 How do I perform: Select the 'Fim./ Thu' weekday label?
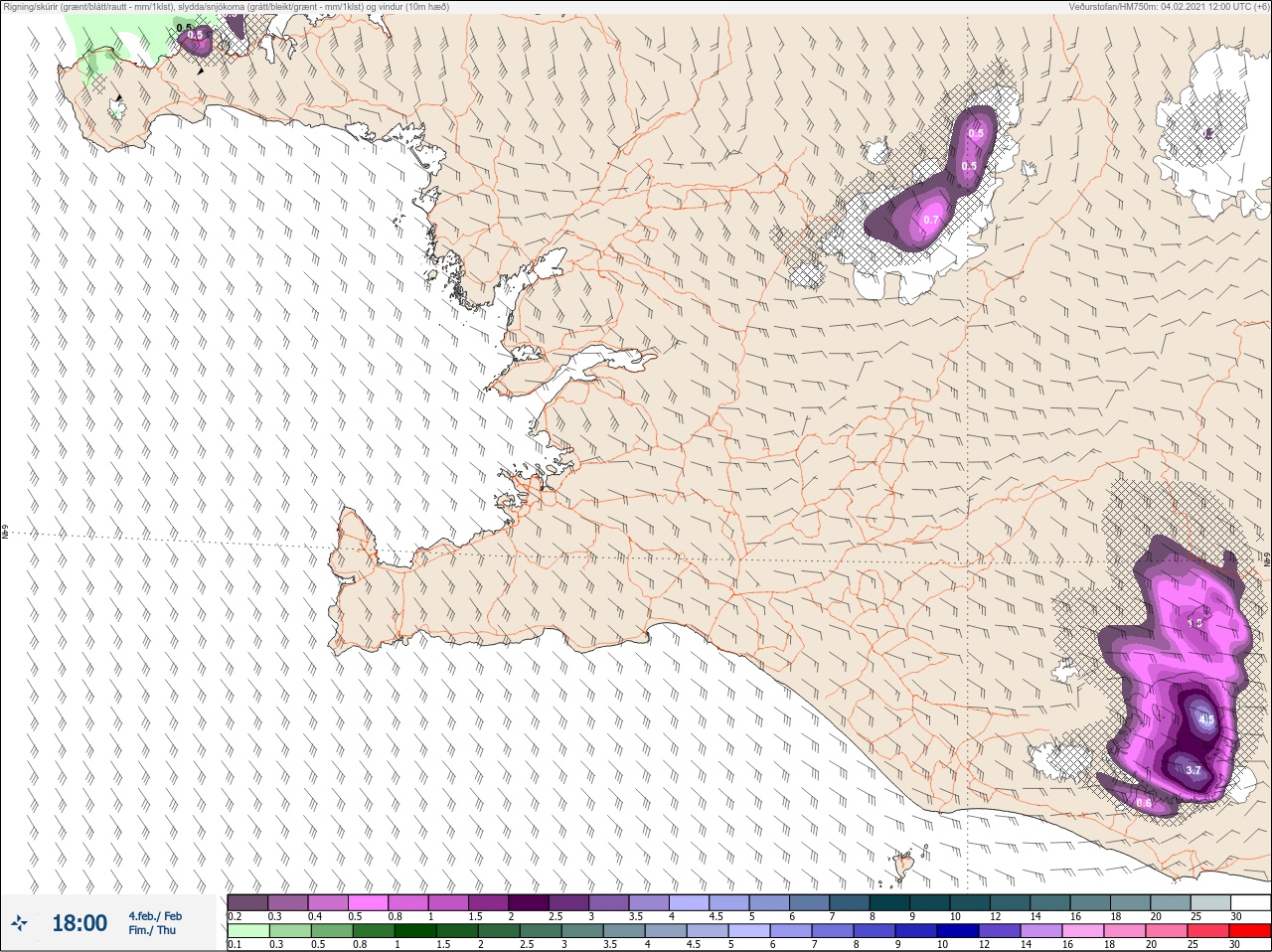152,930
